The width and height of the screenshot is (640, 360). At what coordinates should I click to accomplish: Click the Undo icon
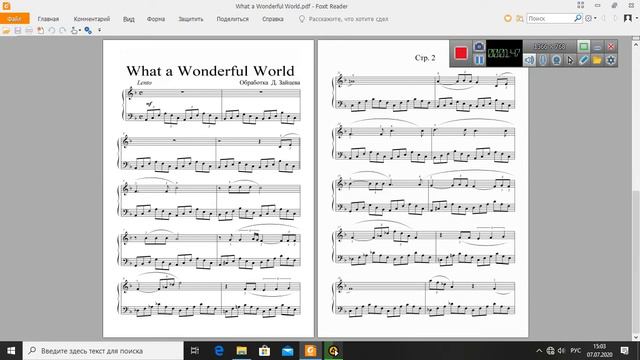tap(51, 30)
